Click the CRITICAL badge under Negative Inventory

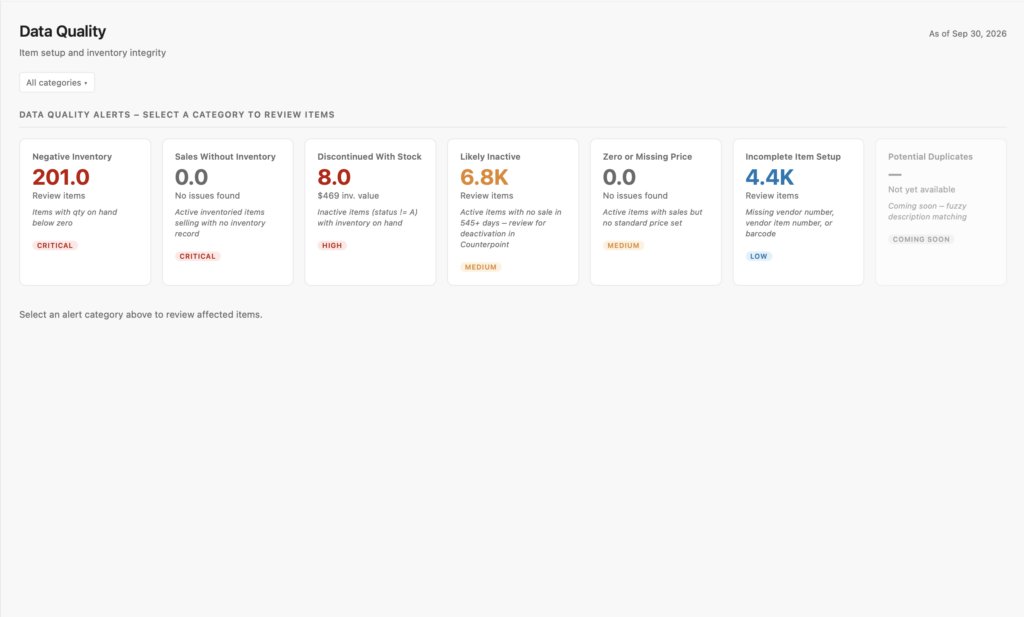click(55, 245)
